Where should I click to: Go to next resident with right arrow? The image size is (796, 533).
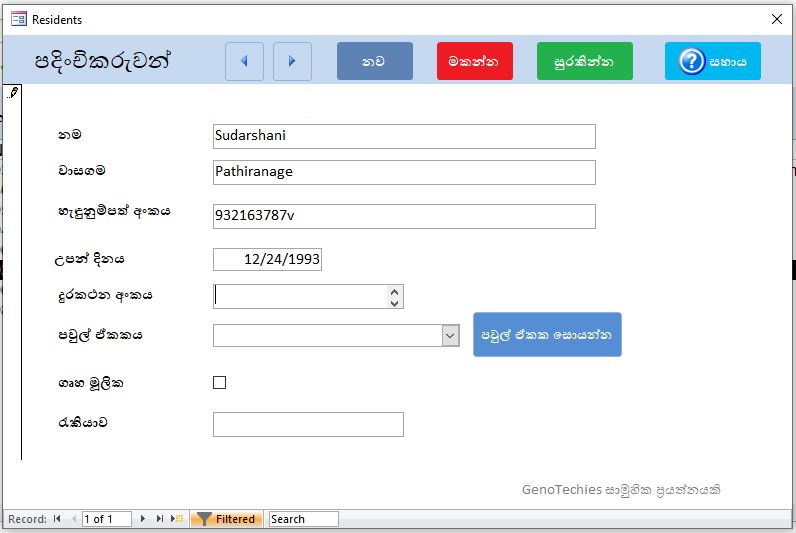click(x=292, y=61)
